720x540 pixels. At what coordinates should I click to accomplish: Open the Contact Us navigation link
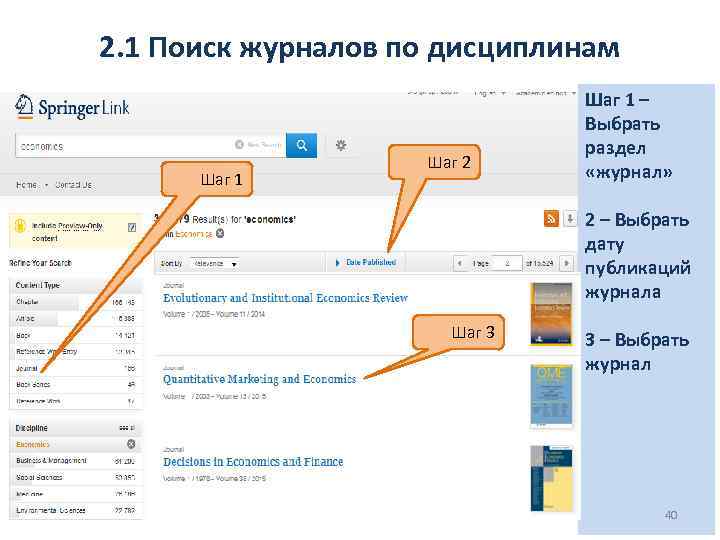pos(73,185)
